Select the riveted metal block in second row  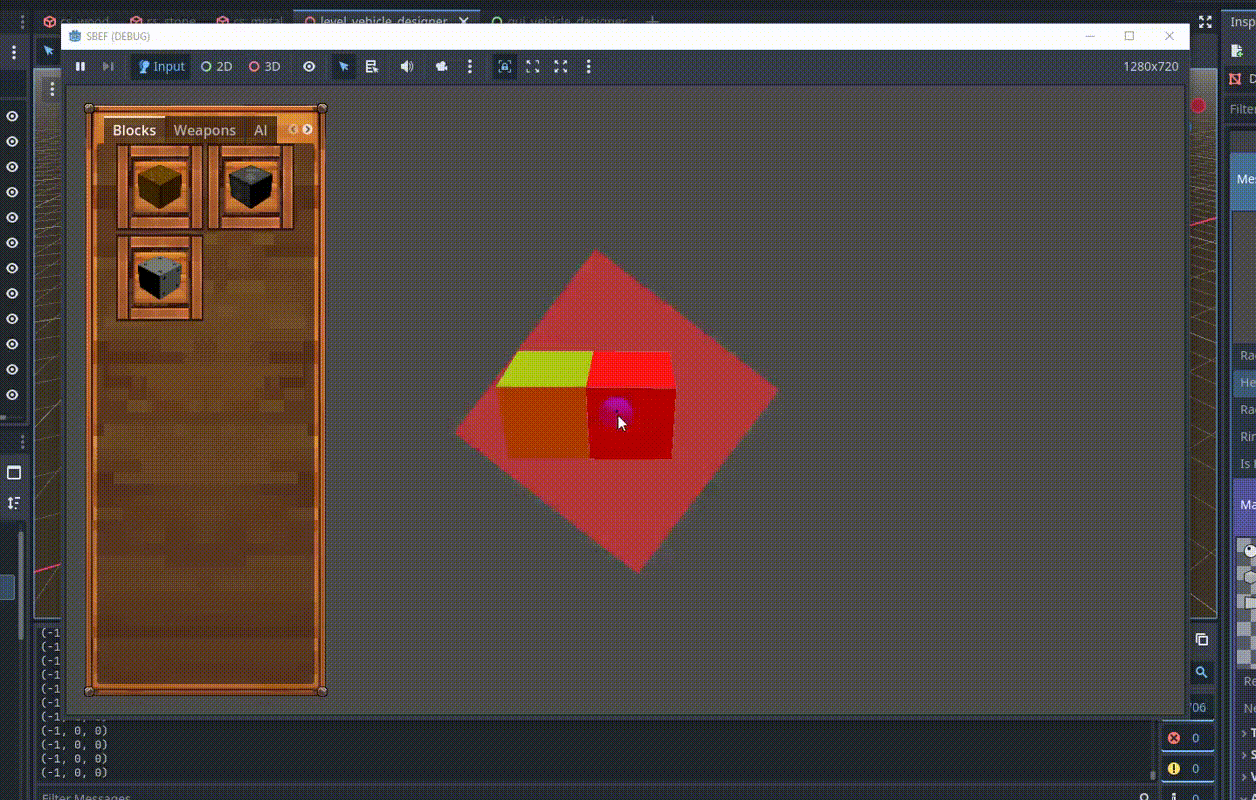pyautogui.click(x=160, y=277)
